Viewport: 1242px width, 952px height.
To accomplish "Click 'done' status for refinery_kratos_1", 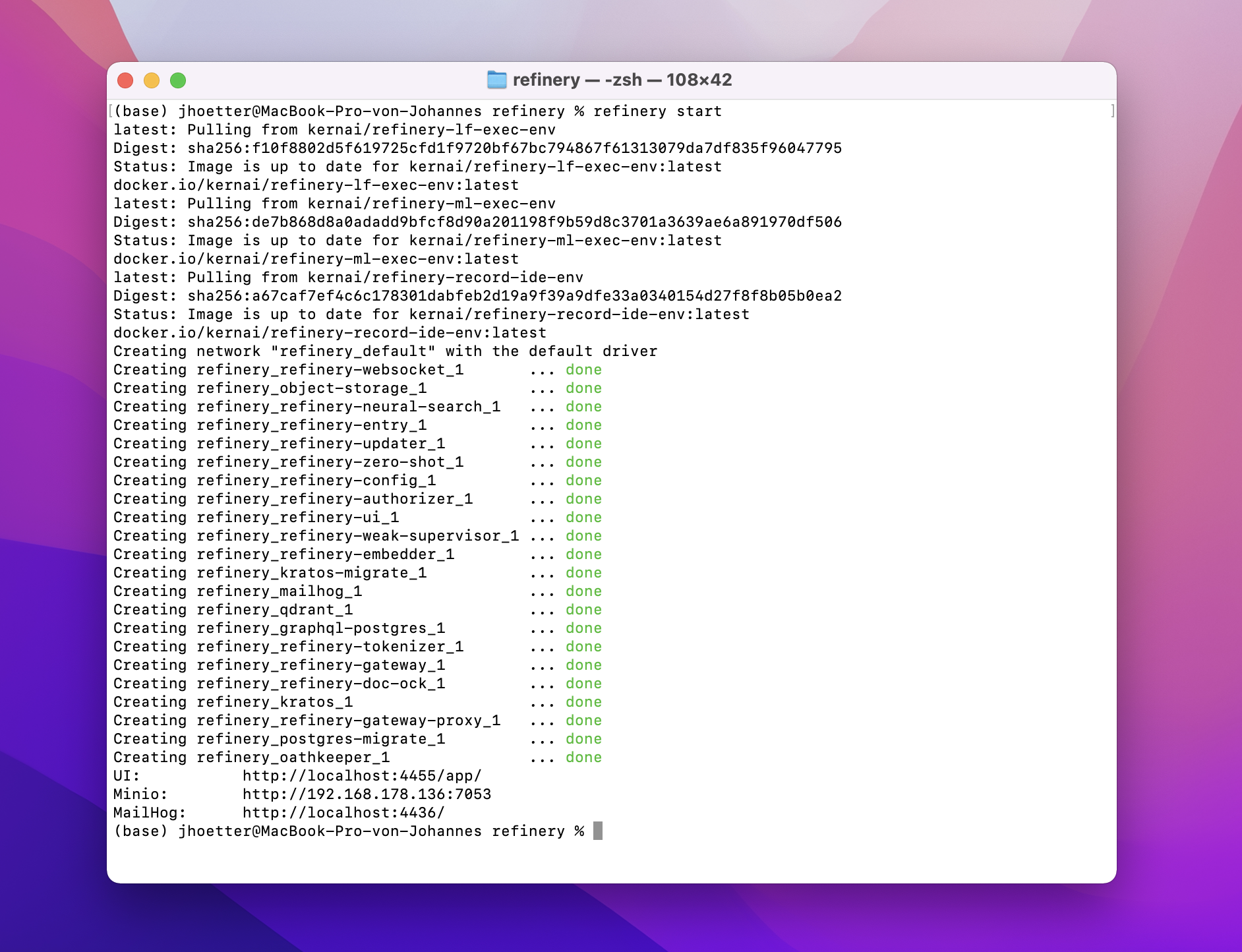I will pos(583,702).
